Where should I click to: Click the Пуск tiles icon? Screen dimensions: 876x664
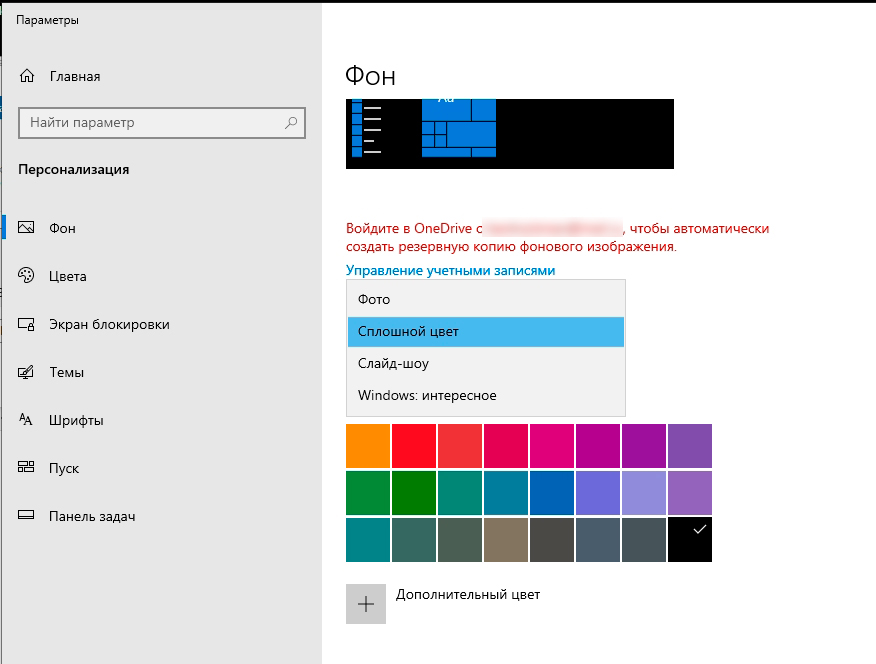pyautogui.click(x=26, y=467)
